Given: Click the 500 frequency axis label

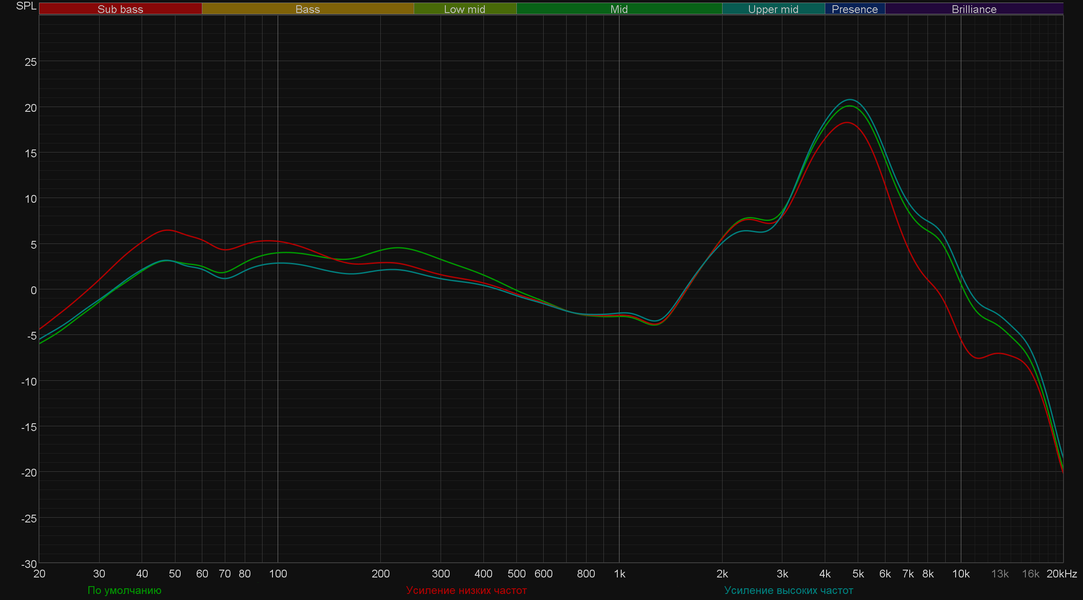Looking at the screenshot, I should [517, 574].
